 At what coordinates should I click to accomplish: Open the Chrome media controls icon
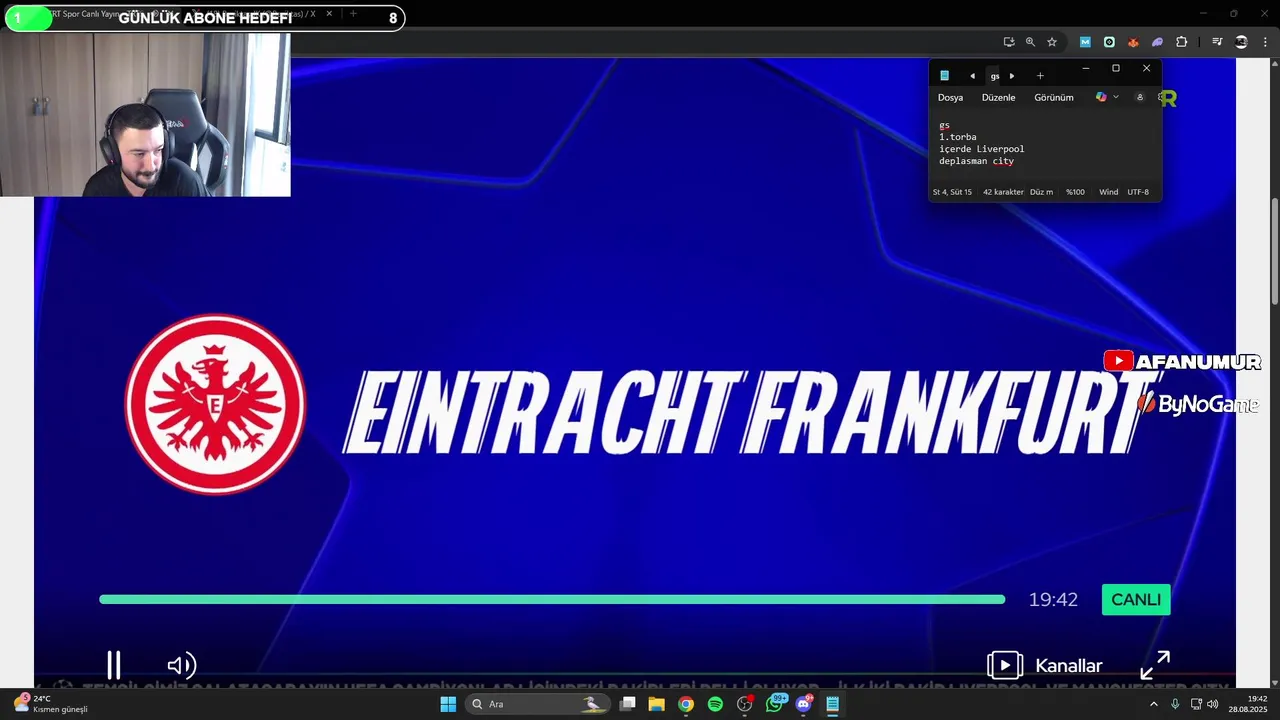[1217, 42]
